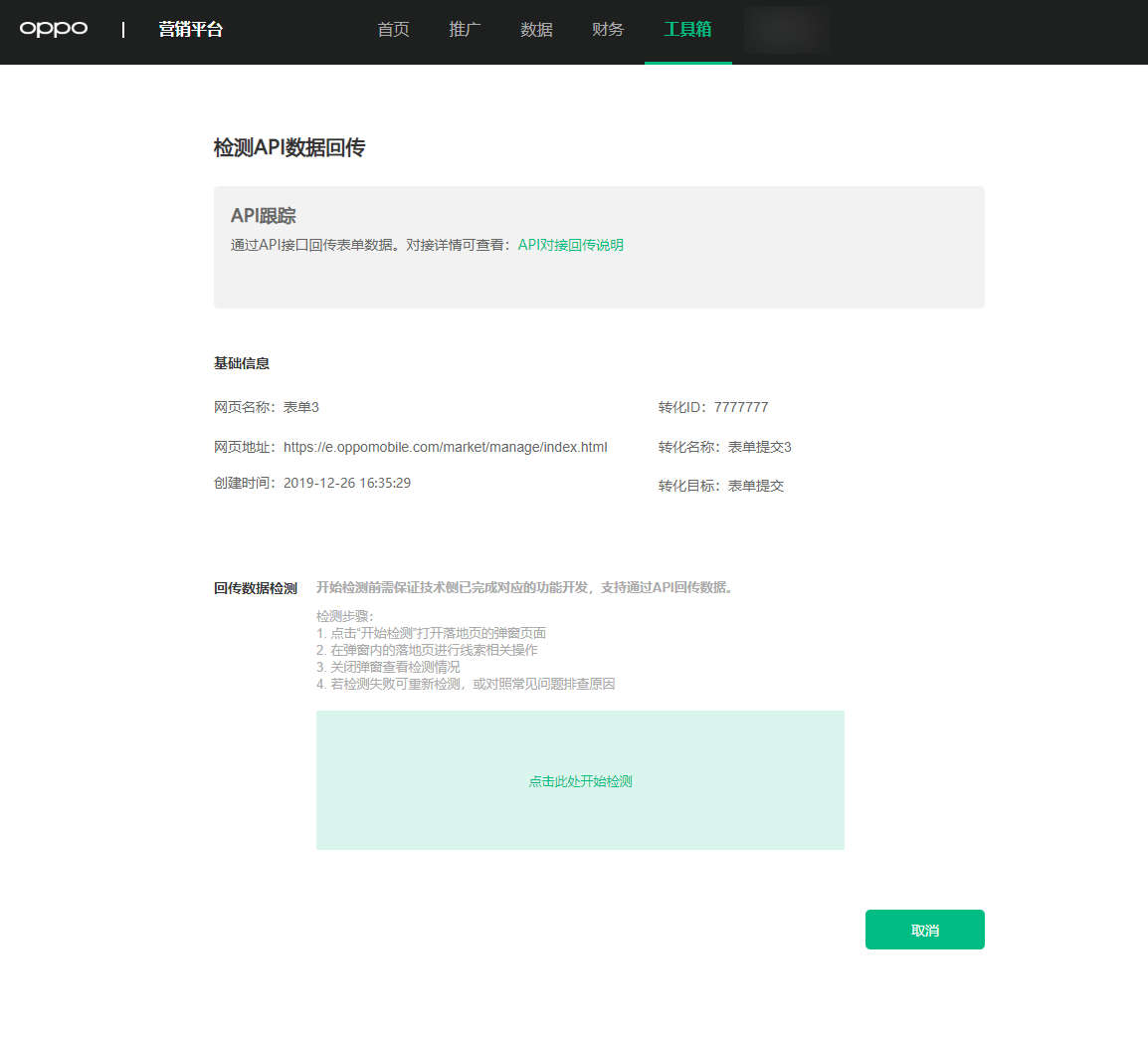Image resolution: width=1148 pixels, height=1046 pixels.
Task: Click the 回传数据检测 section label
Action: (x=256, y=588)
